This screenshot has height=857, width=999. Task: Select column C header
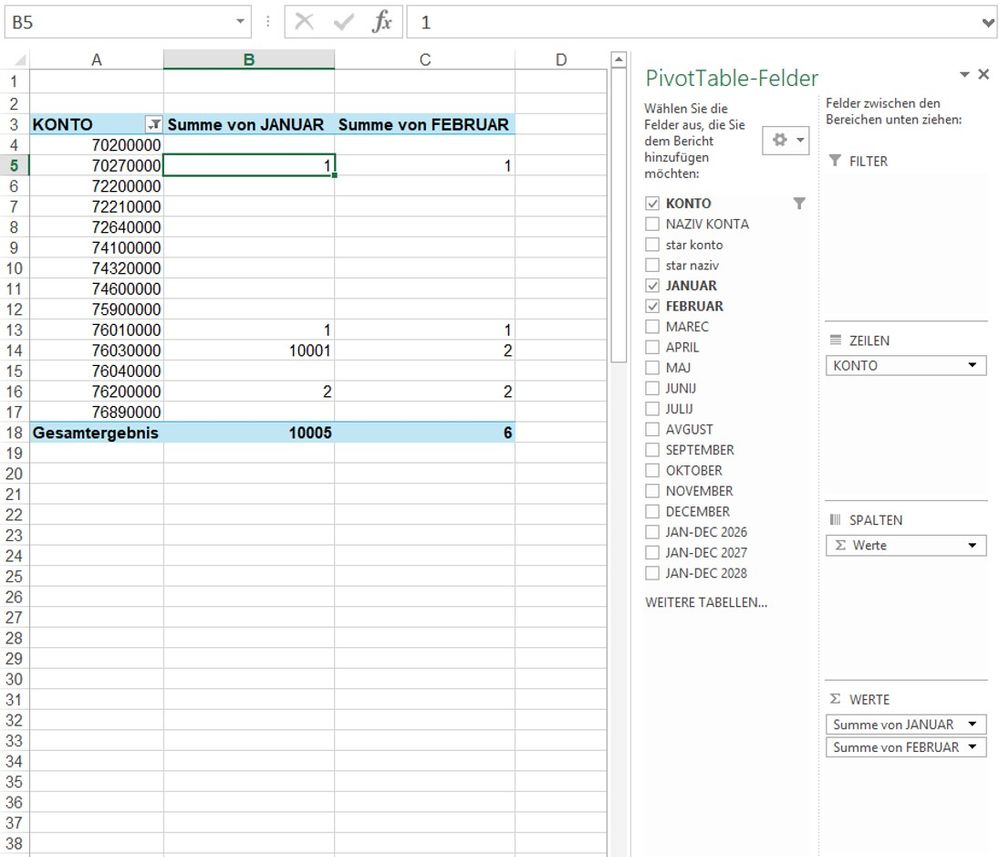(x=425, y=60)
